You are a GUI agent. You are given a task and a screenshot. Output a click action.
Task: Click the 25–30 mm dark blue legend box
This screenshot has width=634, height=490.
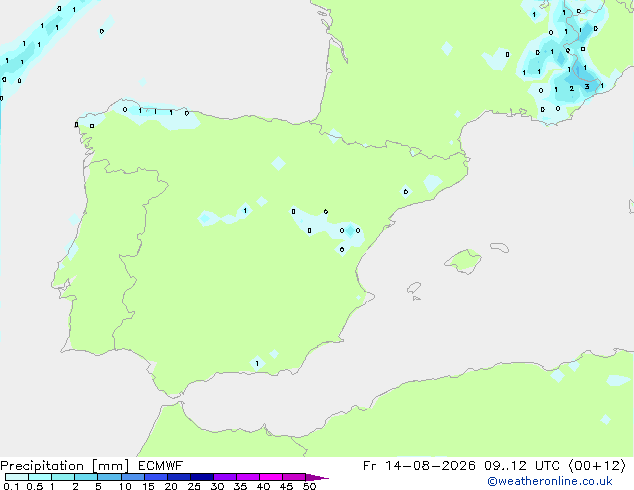pos(202,477)
